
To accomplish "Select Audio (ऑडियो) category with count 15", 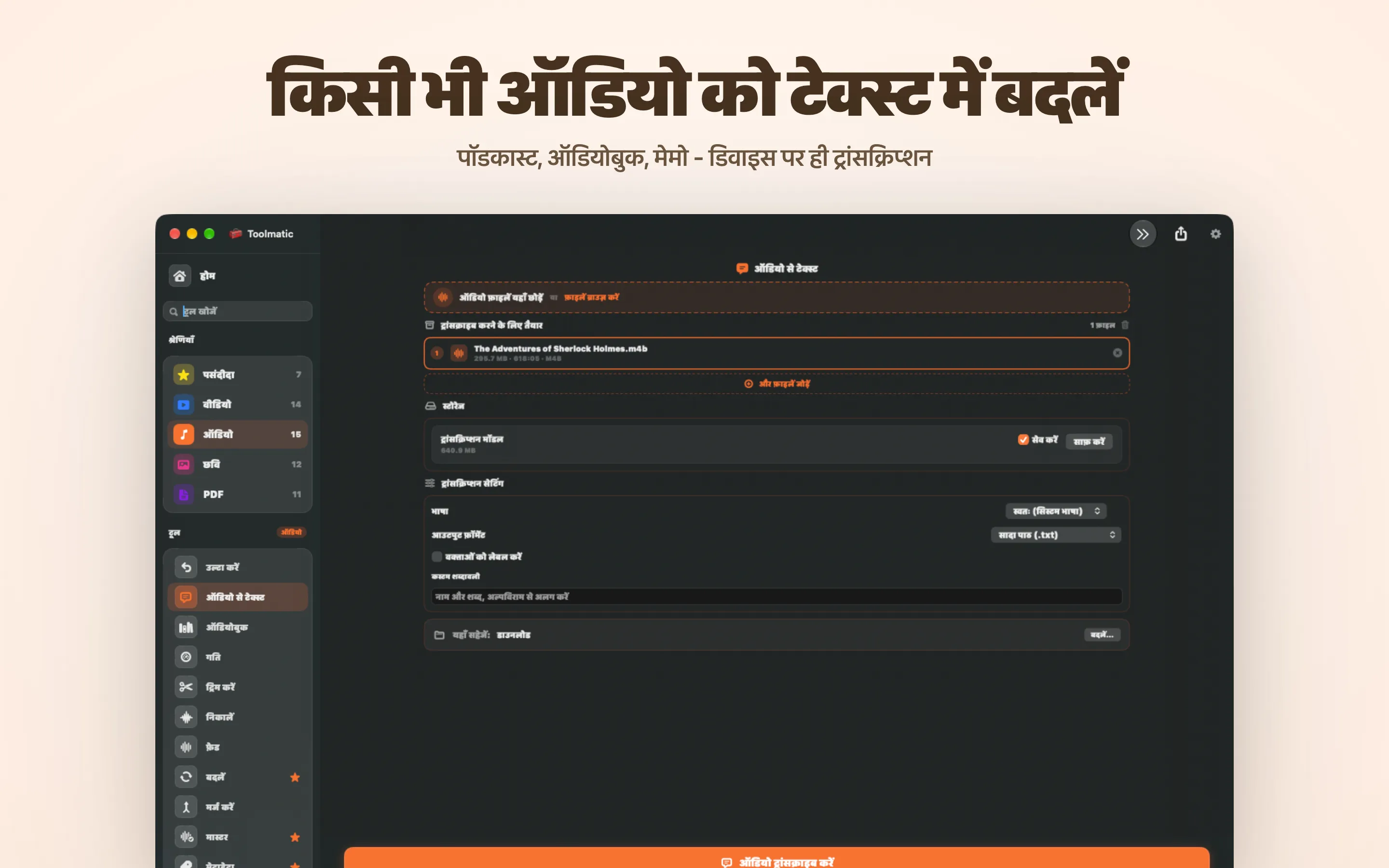I will [238, 434].
